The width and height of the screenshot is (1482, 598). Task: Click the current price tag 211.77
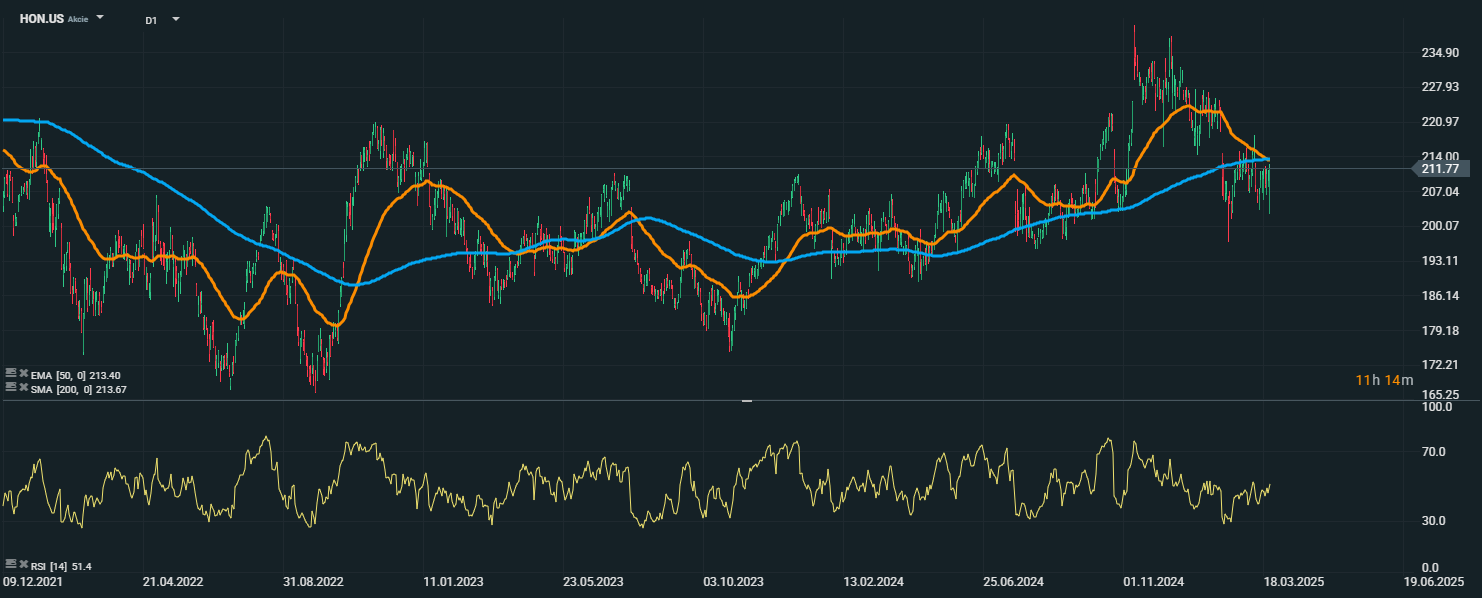pos(1441,169)
